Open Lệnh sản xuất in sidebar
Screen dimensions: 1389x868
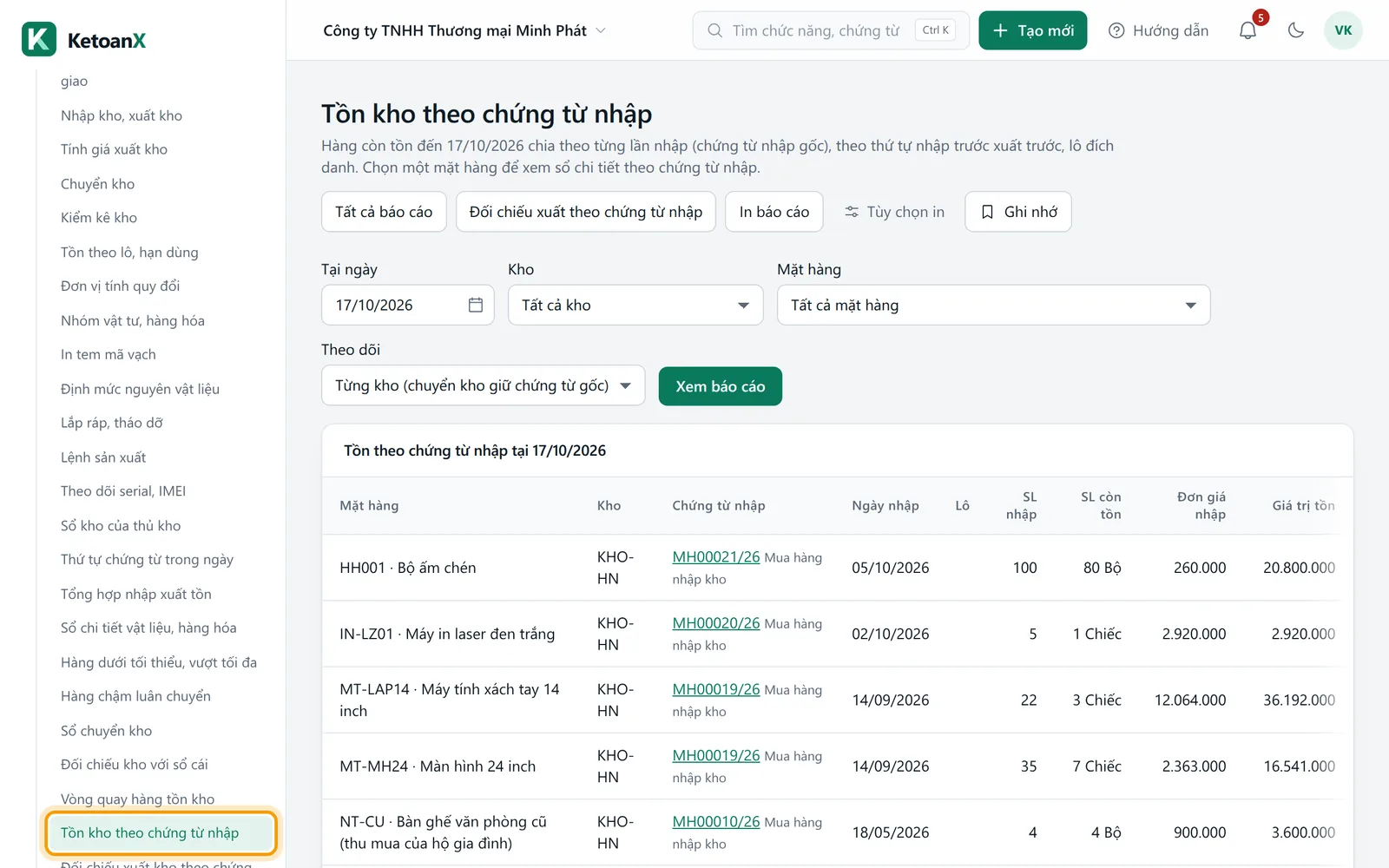[103, 457]
